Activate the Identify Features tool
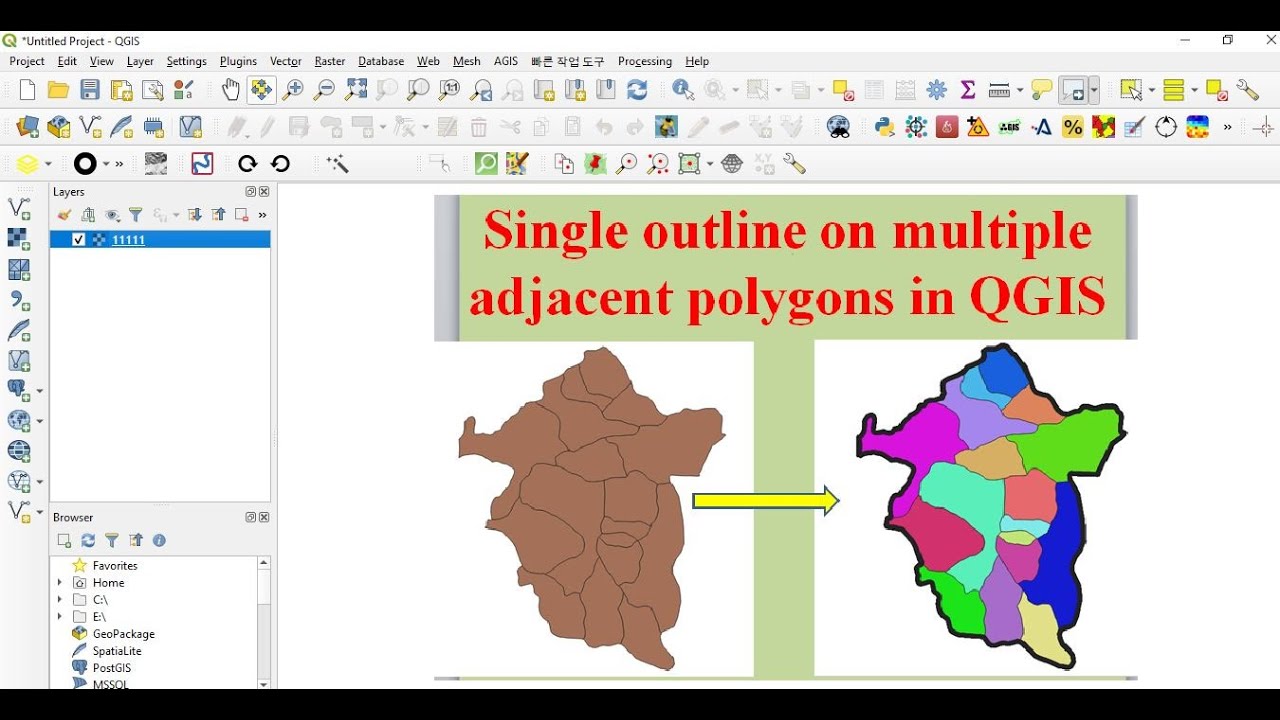 [683, 90]
